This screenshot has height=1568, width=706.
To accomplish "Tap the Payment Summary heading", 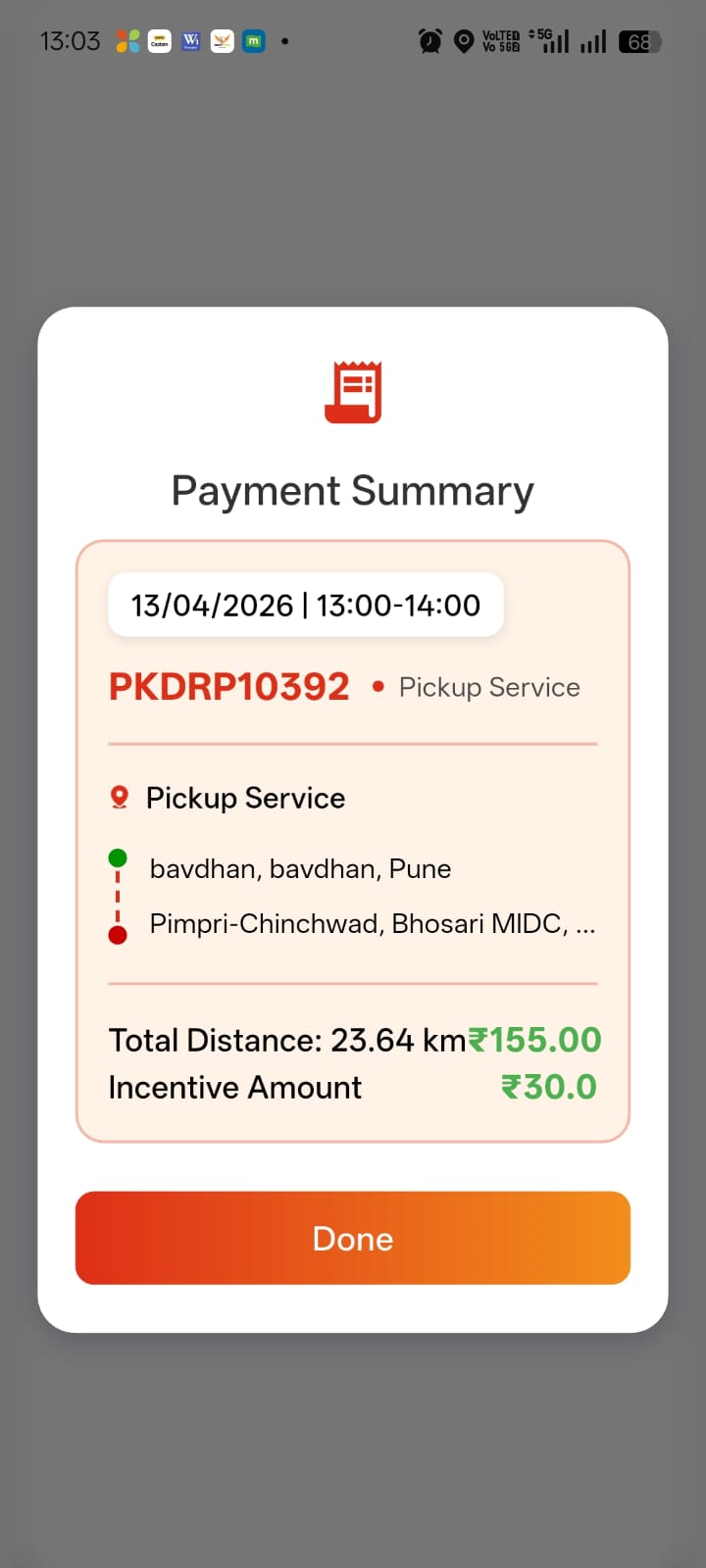I will coord(353,491).
